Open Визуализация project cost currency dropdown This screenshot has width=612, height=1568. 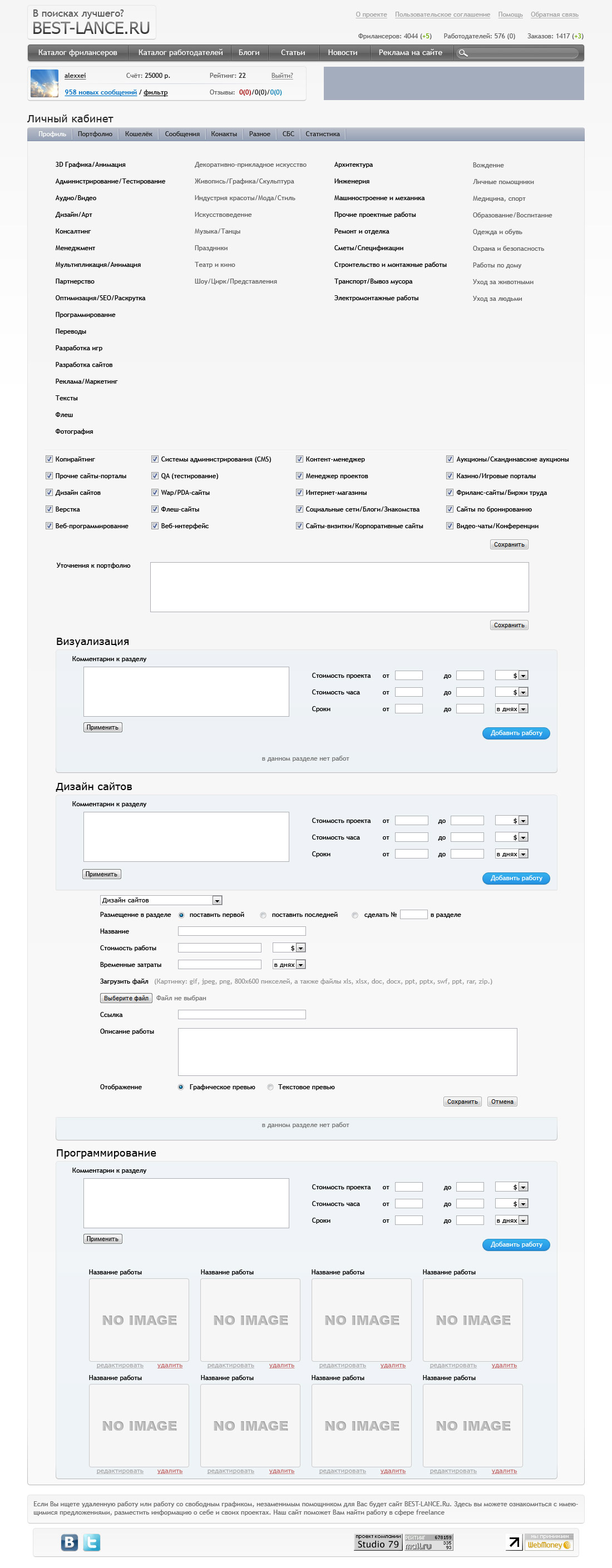(x=511, y=675)
